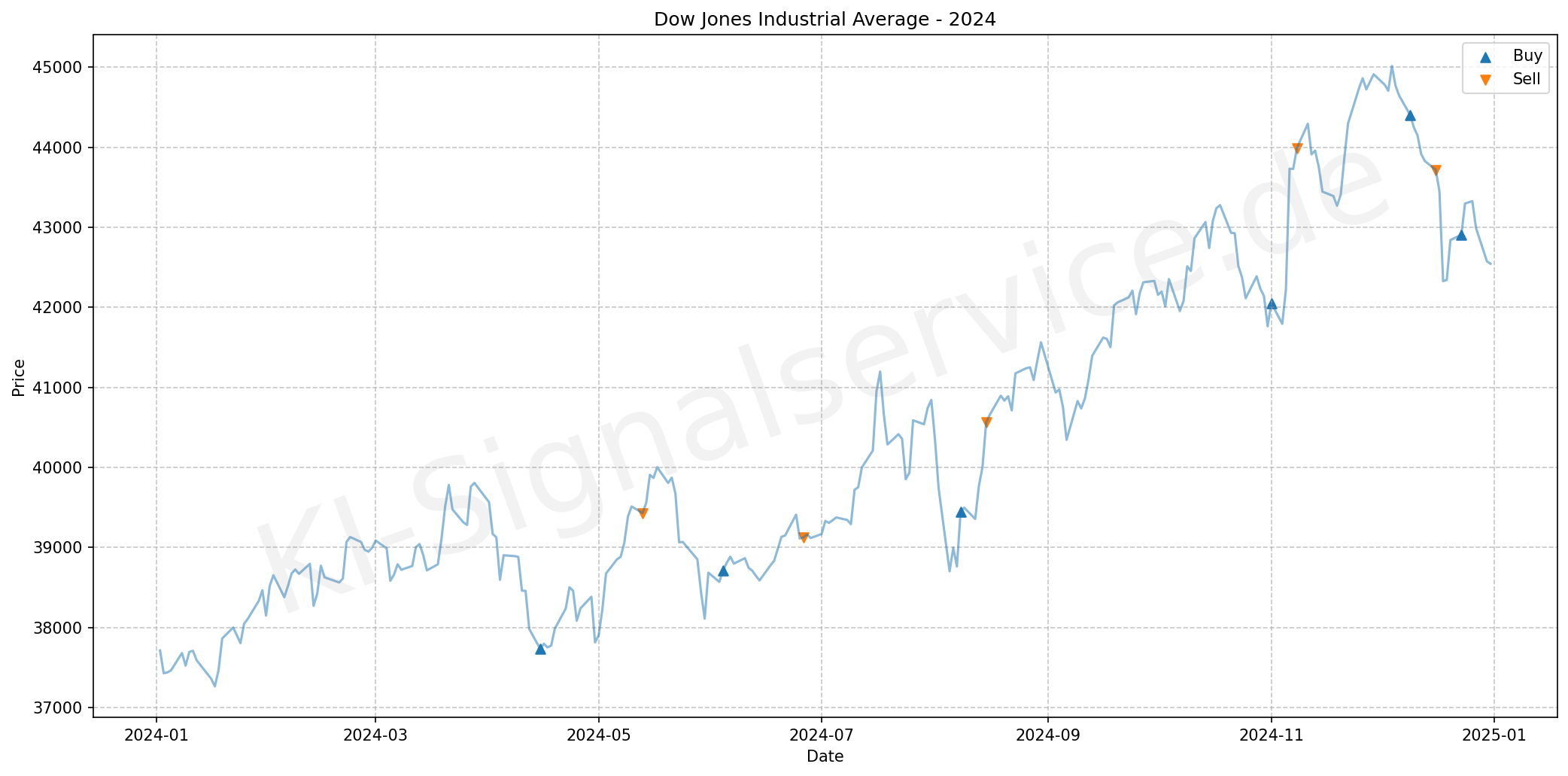Select the Sell marker in mid-May 2024
The width and height of the screenshot is (1568, 776).
(643, 513)
